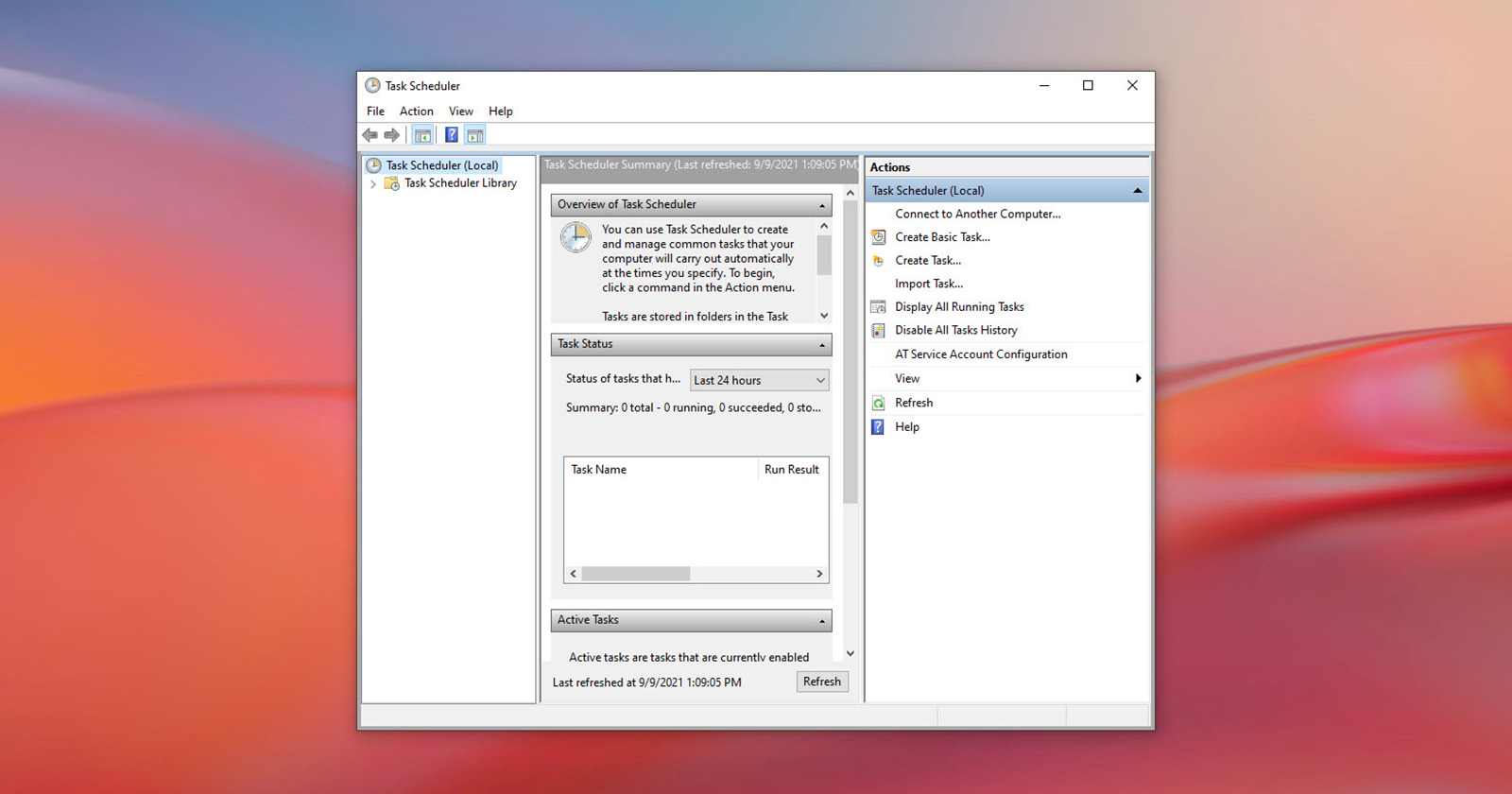Open the Last 24 hours dropdown
Image resolution: width=1512 pixels, height=794 pixels.
coord(759,380)
